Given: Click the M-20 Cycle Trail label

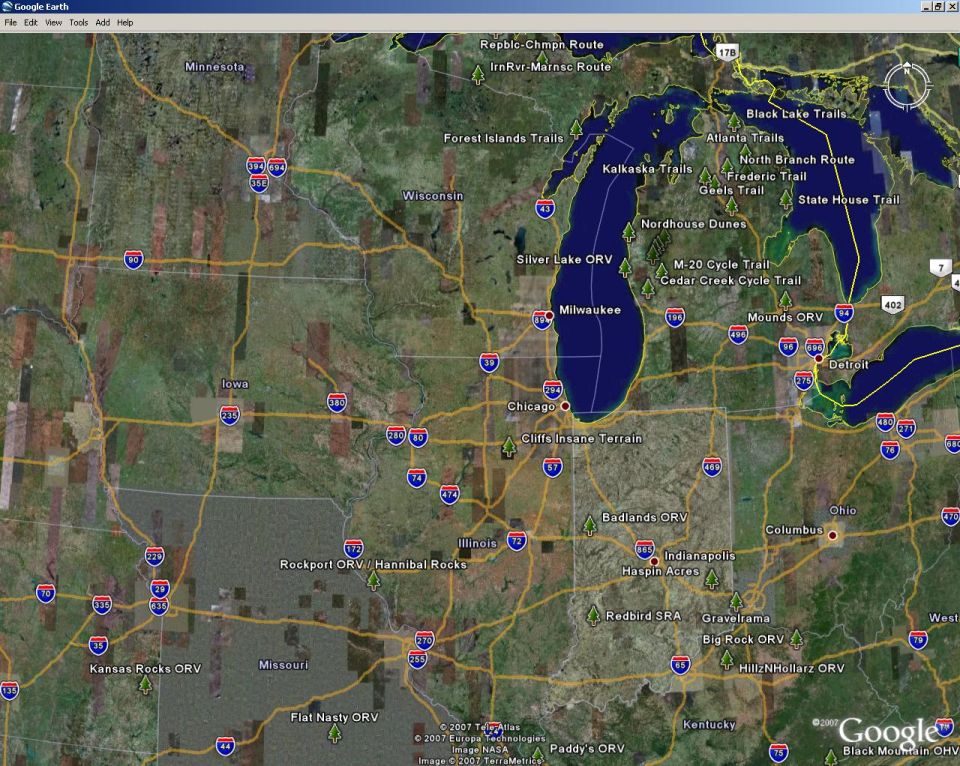Looking at the screenshot, I should (721, 265).
